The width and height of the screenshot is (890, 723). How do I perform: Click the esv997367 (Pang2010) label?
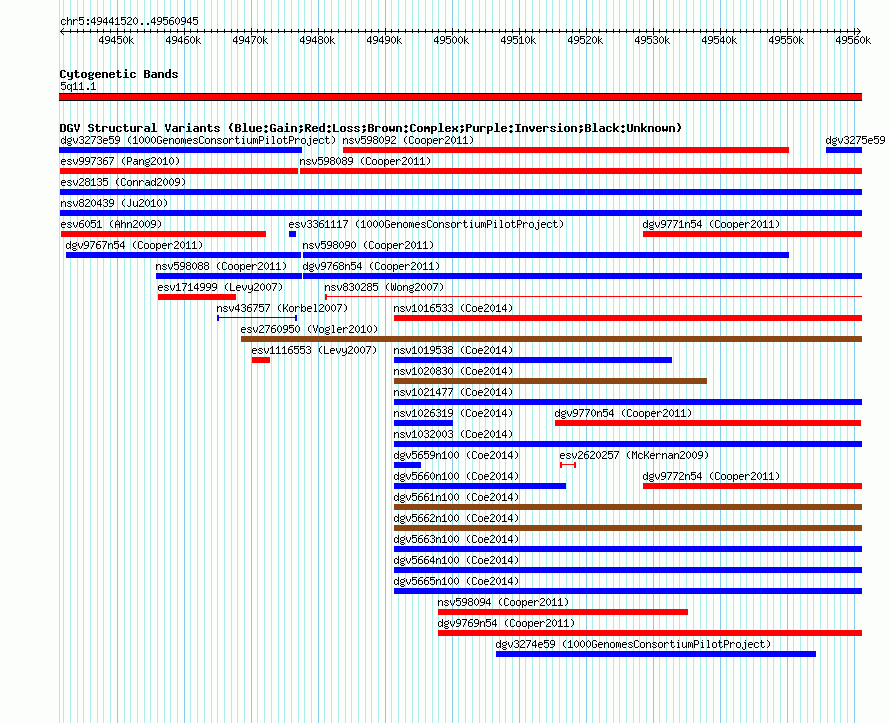tap(120, 161)
